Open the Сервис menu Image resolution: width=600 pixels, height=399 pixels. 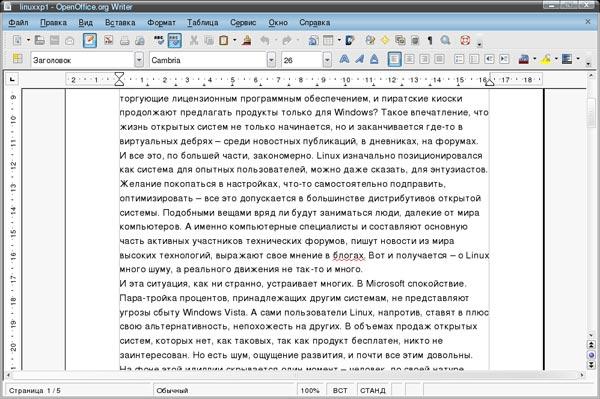point(243,23)
